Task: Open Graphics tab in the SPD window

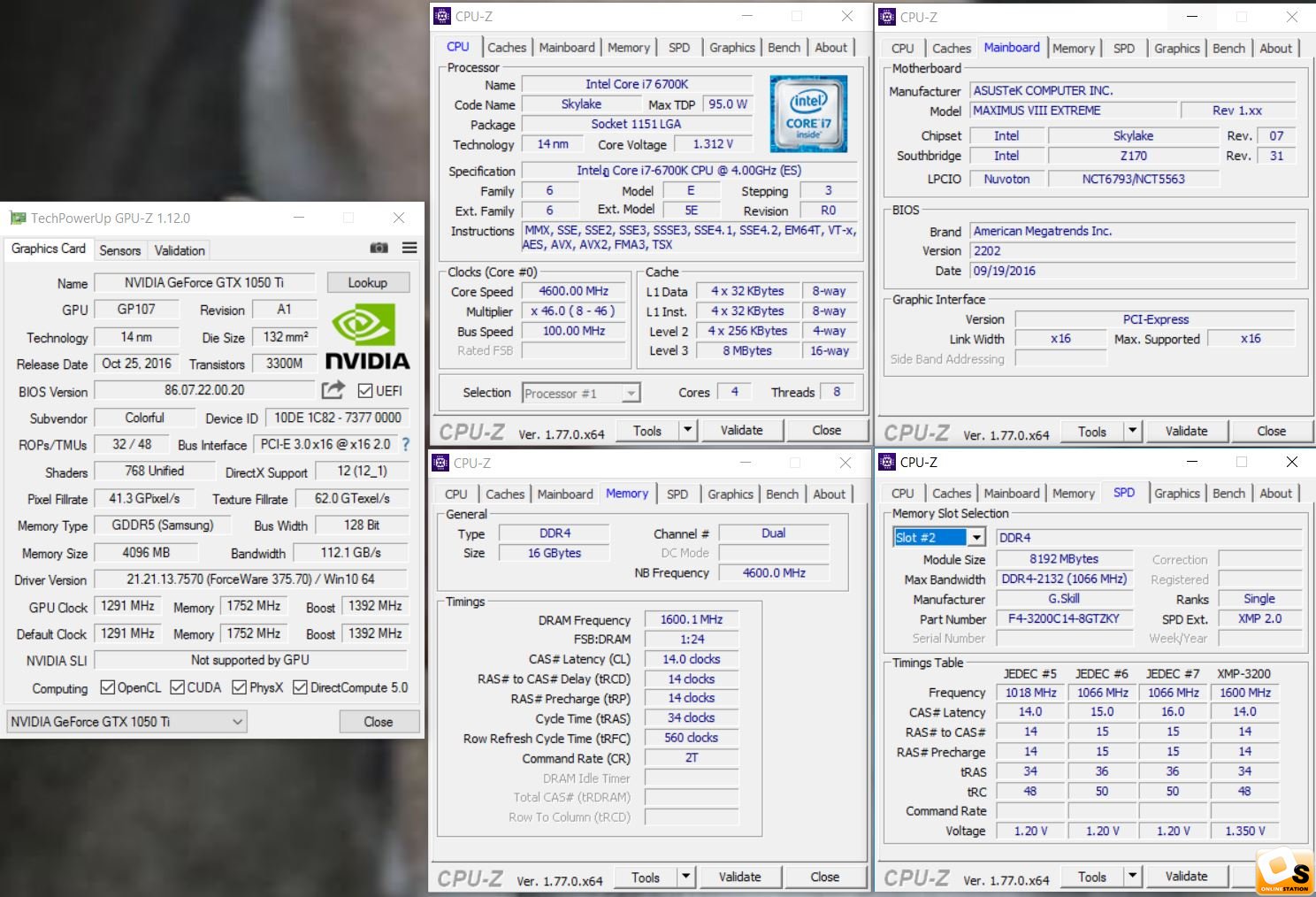Action: [x=1177, y=494]
